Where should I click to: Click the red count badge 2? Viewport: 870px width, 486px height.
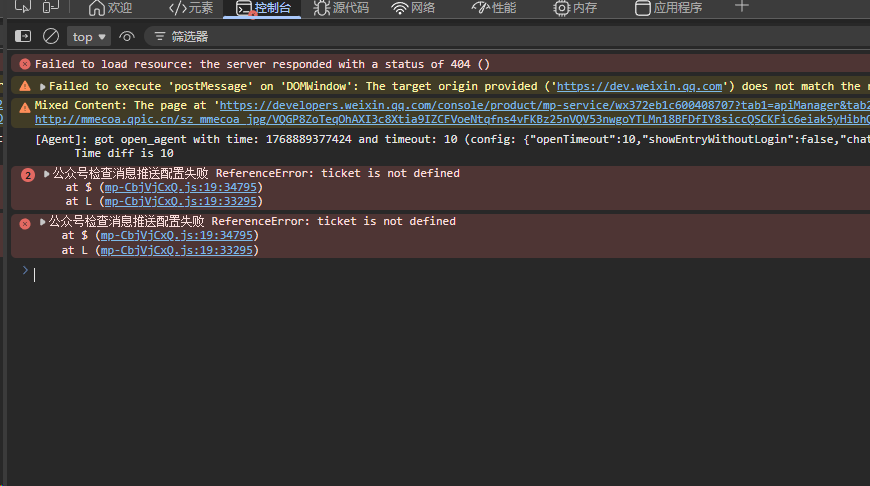[28, 175]
